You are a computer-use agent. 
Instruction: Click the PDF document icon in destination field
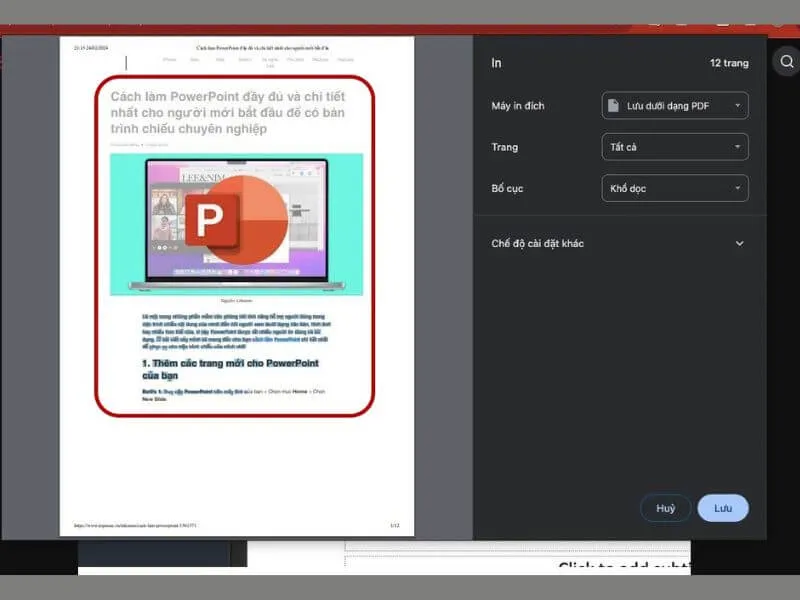pyautogui.click(x=613, y=106)
